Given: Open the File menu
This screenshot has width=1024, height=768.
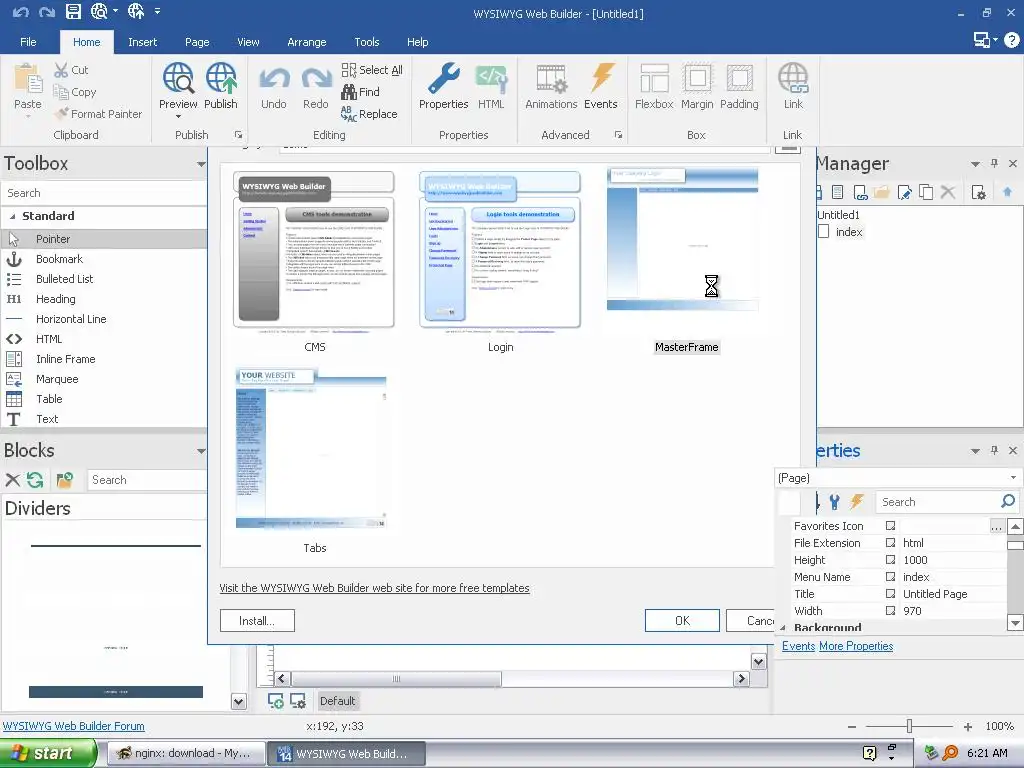Looking at the screenshot, I should coord(28,42).
